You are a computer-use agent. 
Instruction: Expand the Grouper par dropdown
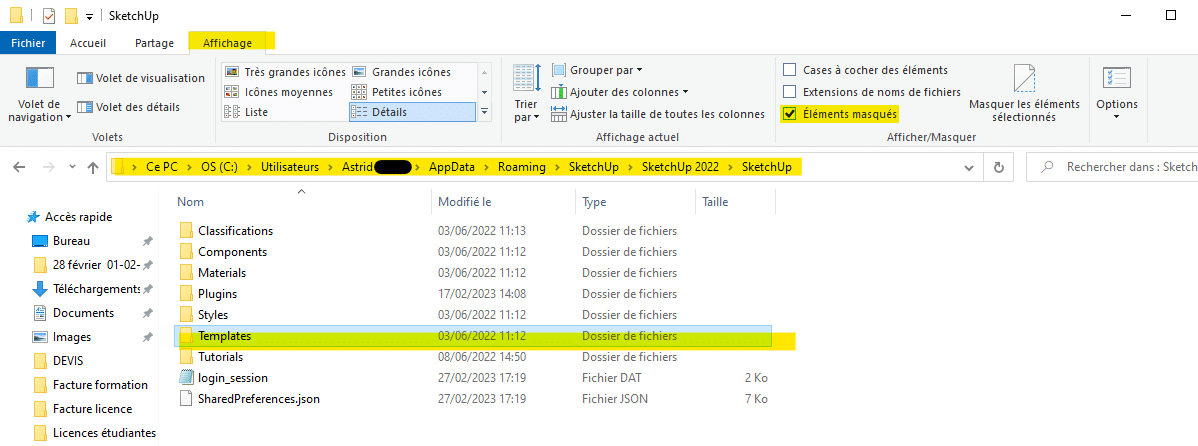(597, 70)
